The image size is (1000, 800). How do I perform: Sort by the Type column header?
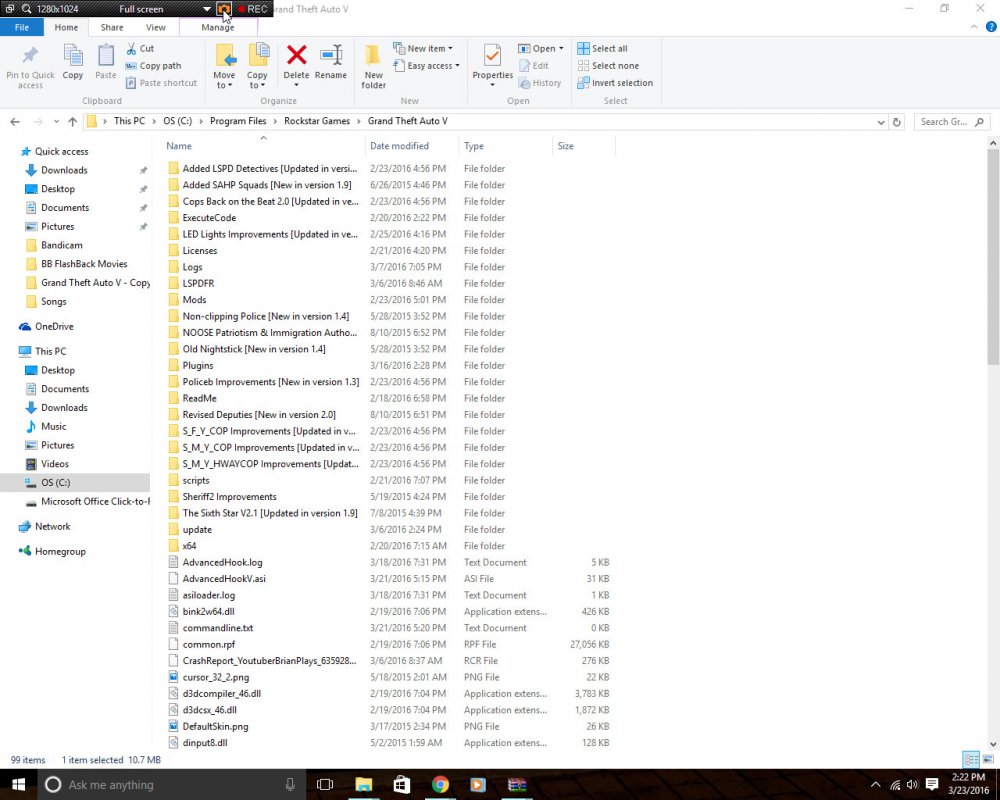coord(505,146)
